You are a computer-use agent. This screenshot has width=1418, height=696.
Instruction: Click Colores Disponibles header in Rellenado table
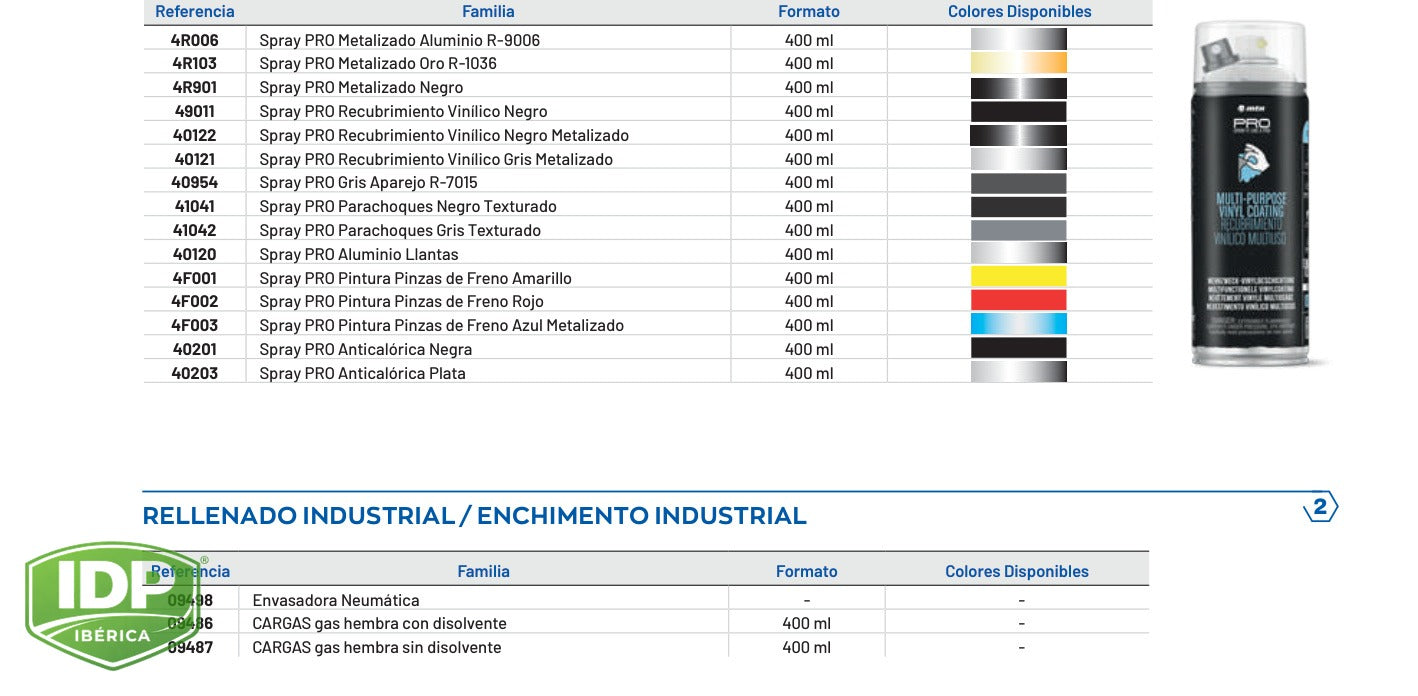pos(1017,572)
